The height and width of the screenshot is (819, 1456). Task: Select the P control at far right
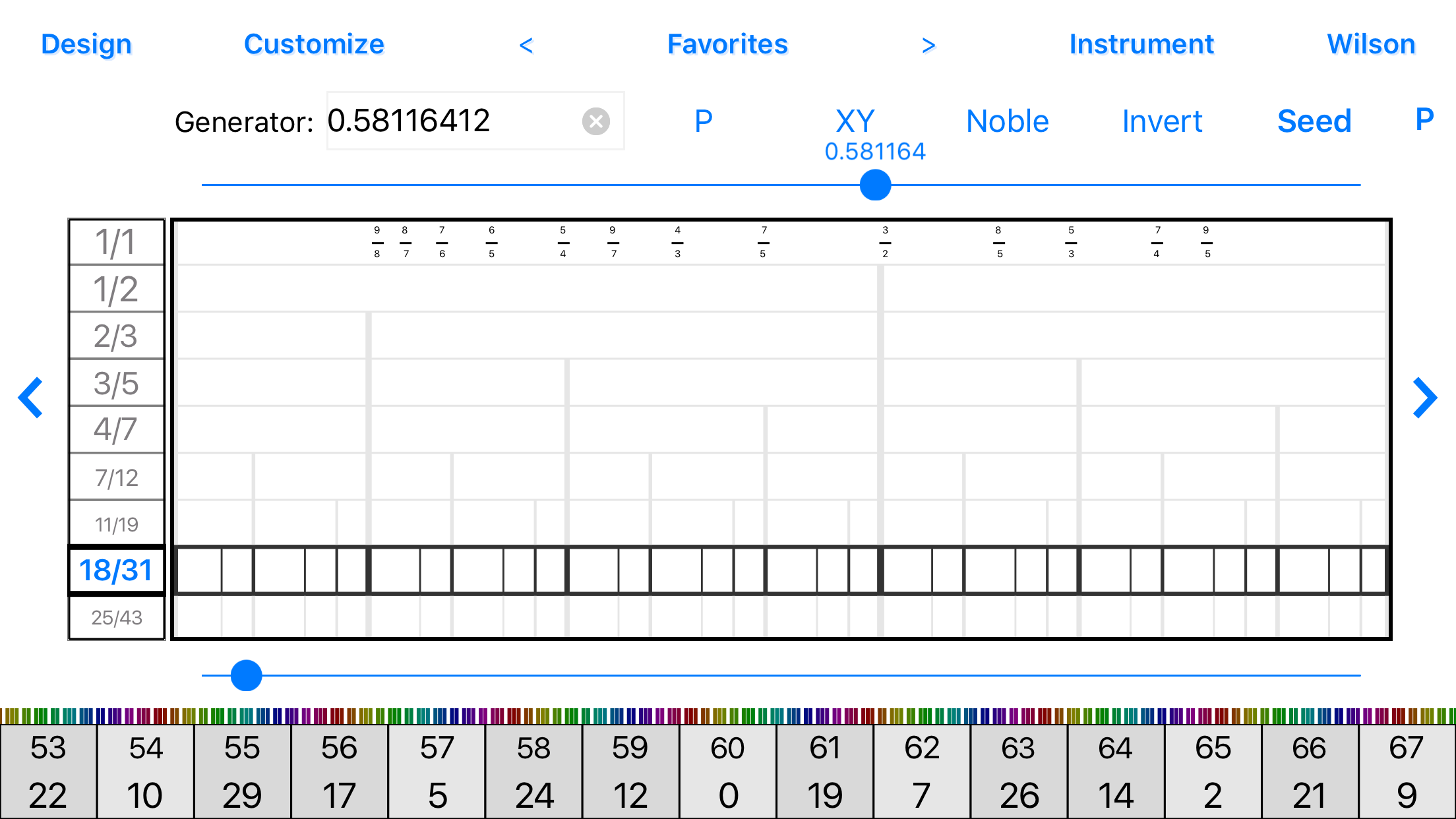[1423, 119]
